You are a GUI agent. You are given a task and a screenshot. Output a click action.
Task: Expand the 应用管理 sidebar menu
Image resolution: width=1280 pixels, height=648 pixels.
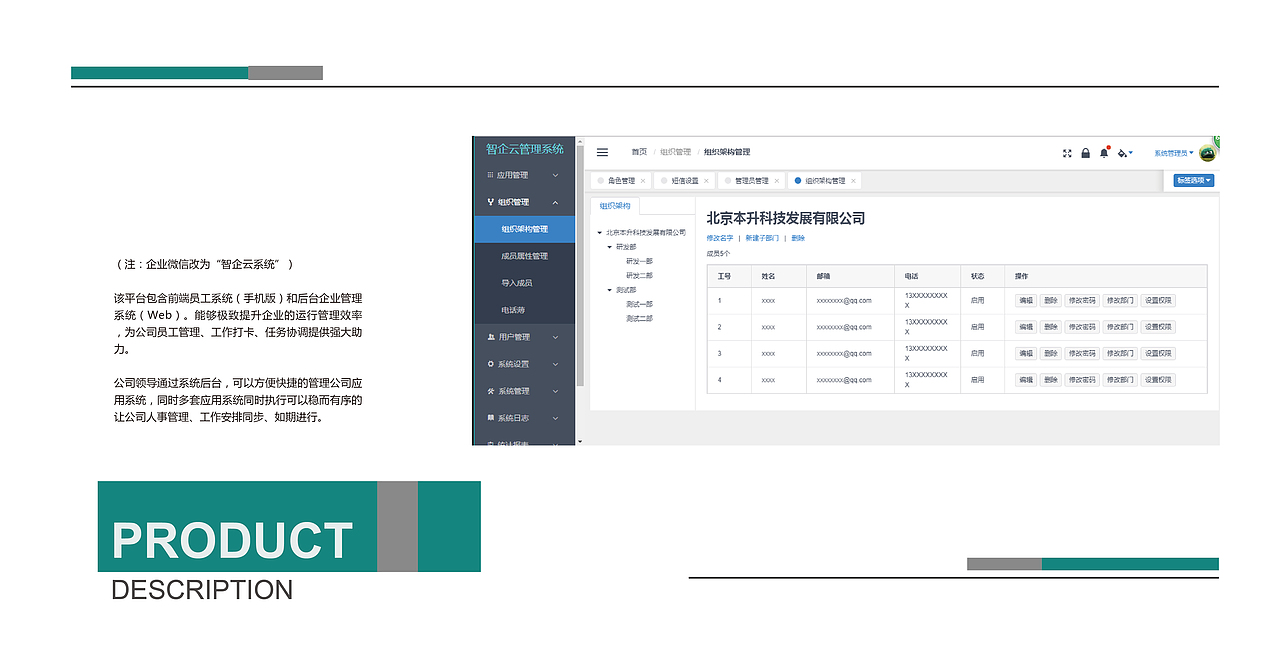click(556, 175)
